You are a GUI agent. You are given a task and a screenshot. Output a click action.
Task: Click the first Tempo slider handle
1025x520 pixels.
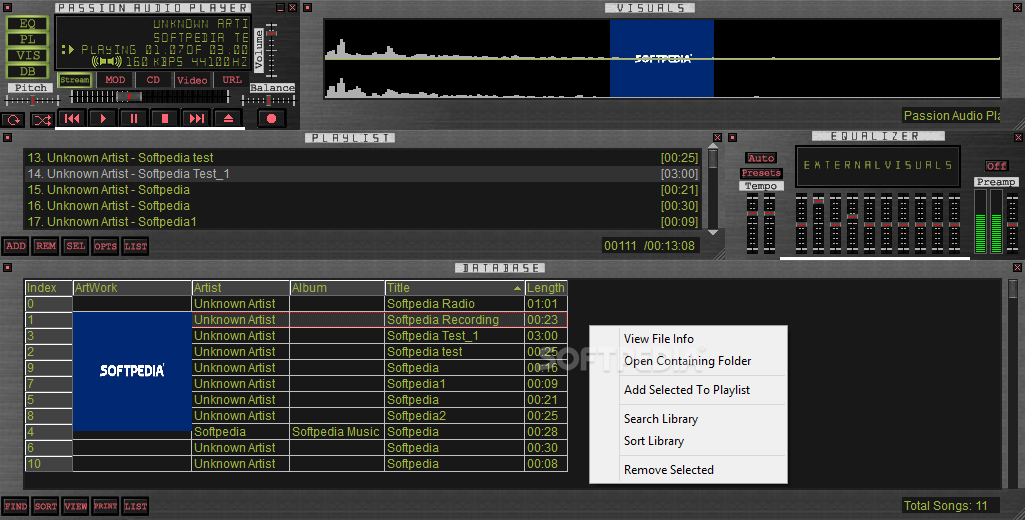[752, 214]
